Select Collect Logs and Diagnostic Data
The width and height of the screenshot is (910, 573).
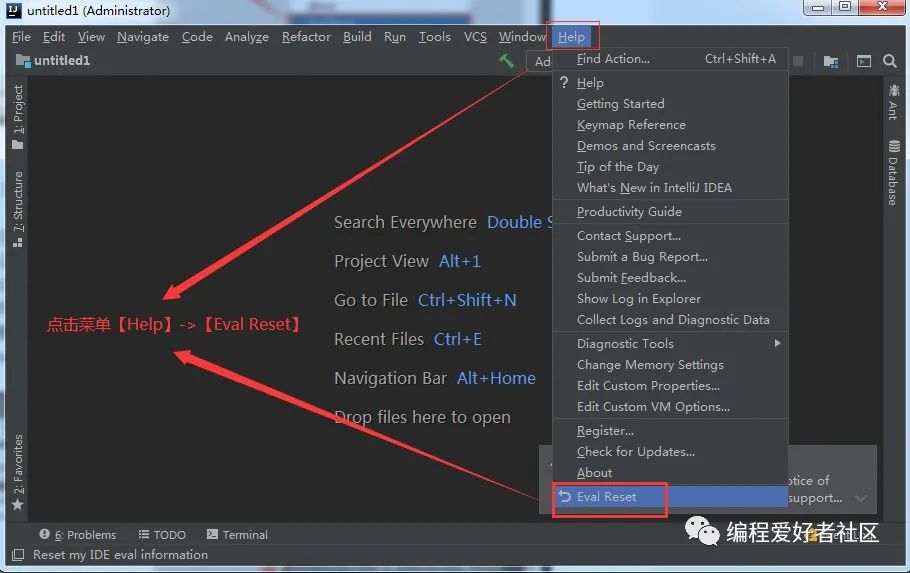click(670, 319)
